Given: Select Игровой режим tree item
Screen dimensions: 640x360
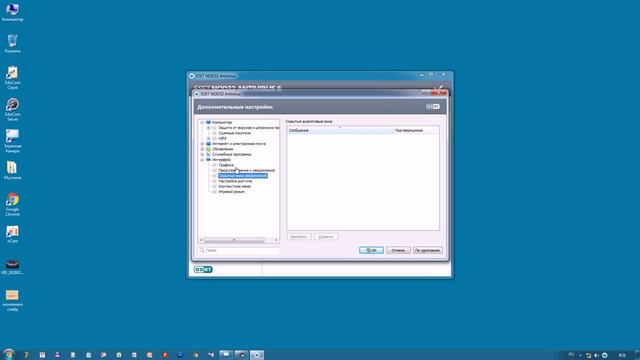Looking at the screenshot, I should [231, 191].
